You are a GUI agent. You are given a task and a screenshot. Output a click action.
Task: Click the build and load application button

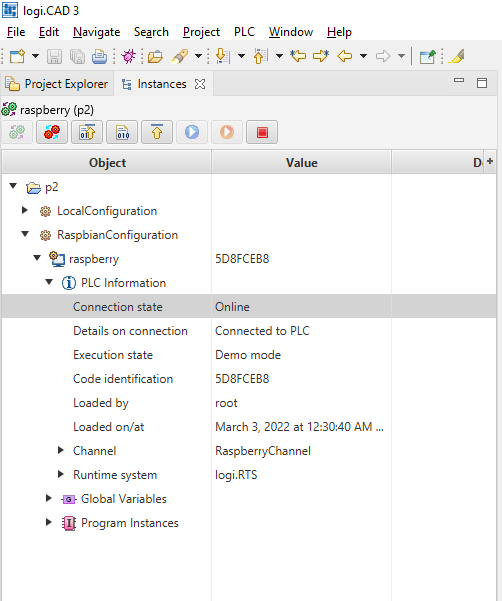tap(87, 132)
